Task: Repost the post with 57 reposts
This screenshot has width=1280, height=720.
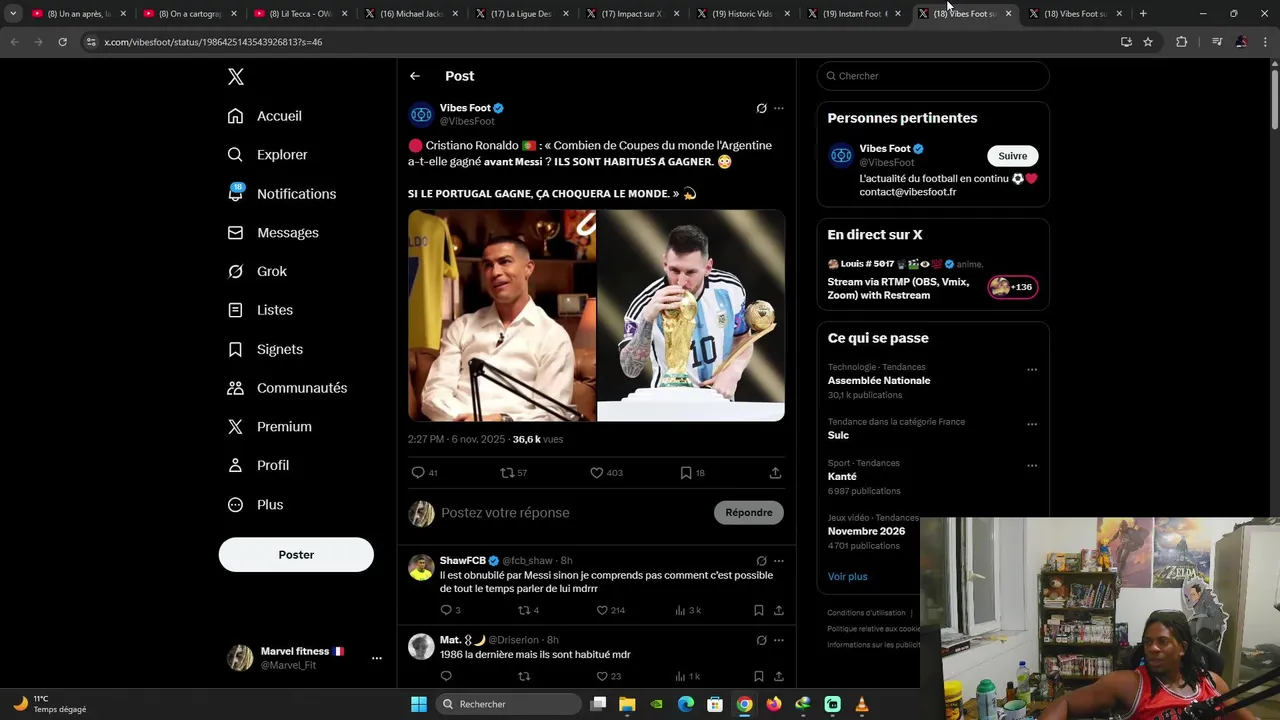Action: (x=507, y=473)
